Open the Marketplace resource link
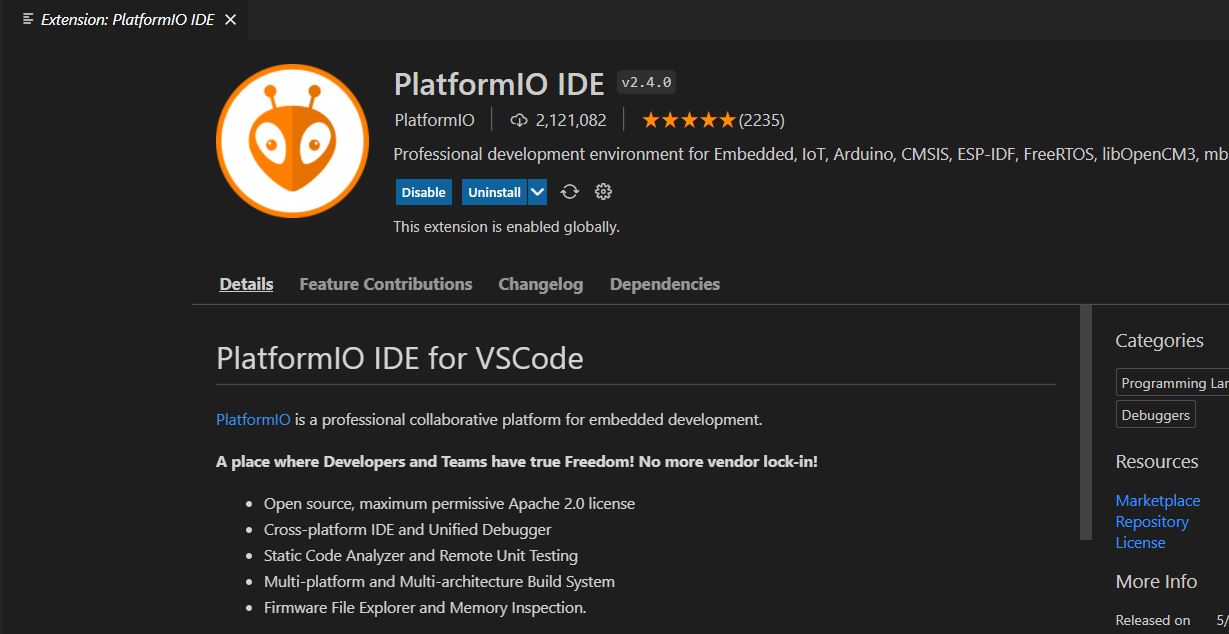Image resolution: width=1229 pixels, height=634 pixels. pos(1158,500)
